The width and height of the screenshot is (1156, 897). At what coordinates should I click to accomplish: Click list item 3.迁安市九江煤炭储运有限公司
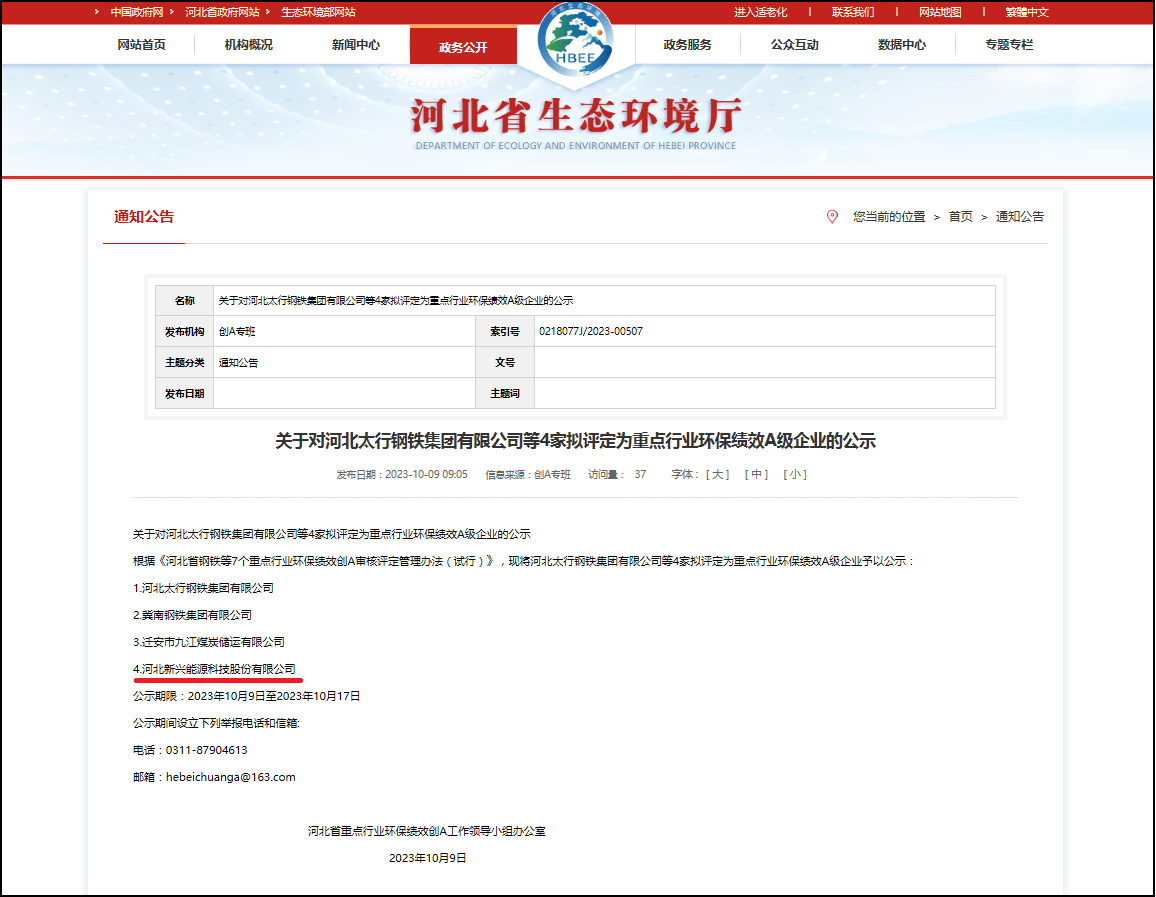pyautogui.click(x=209, y=642)
